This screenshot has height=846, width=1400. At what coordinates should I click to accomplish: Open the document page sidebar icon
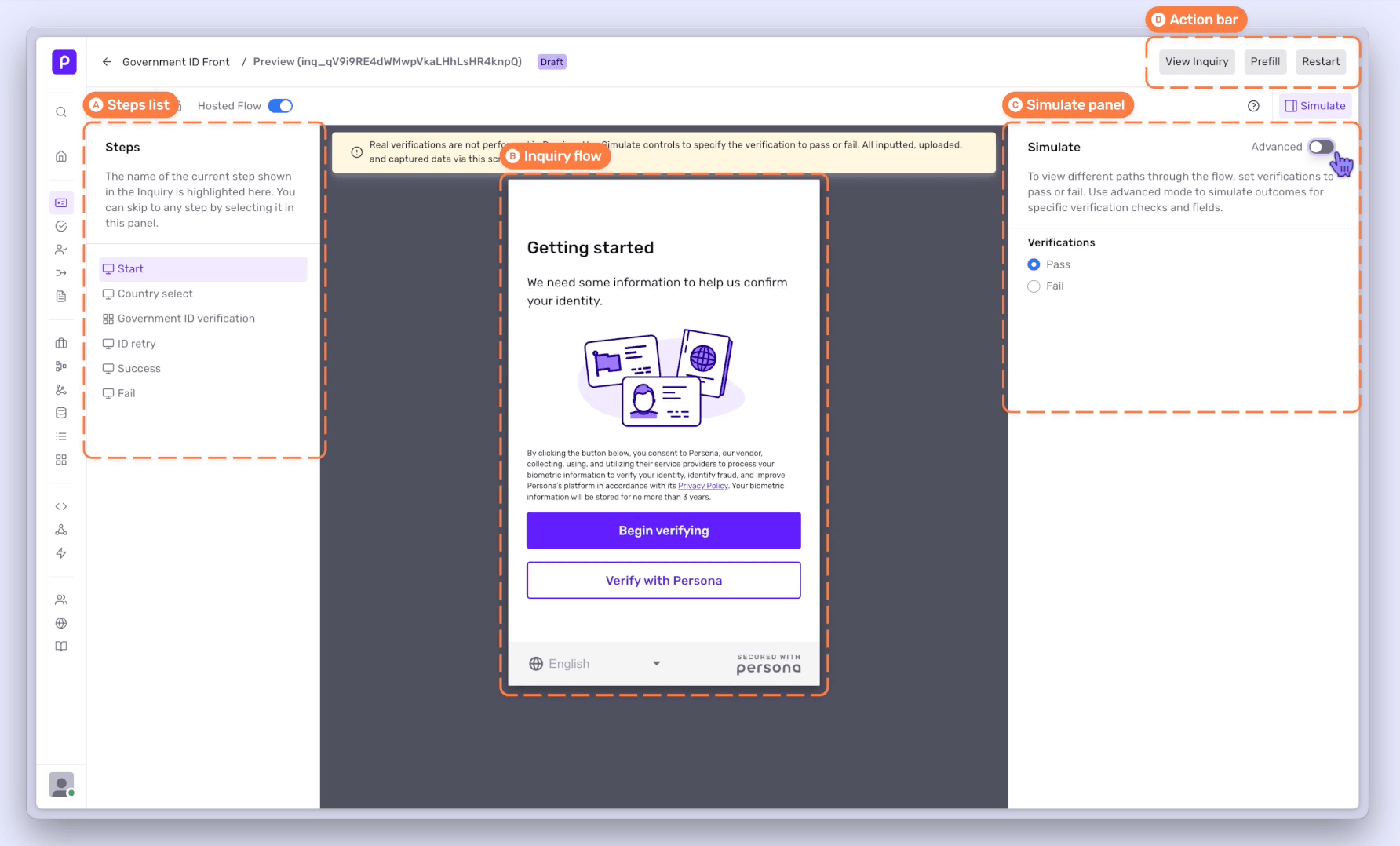(x=61, y=297)
